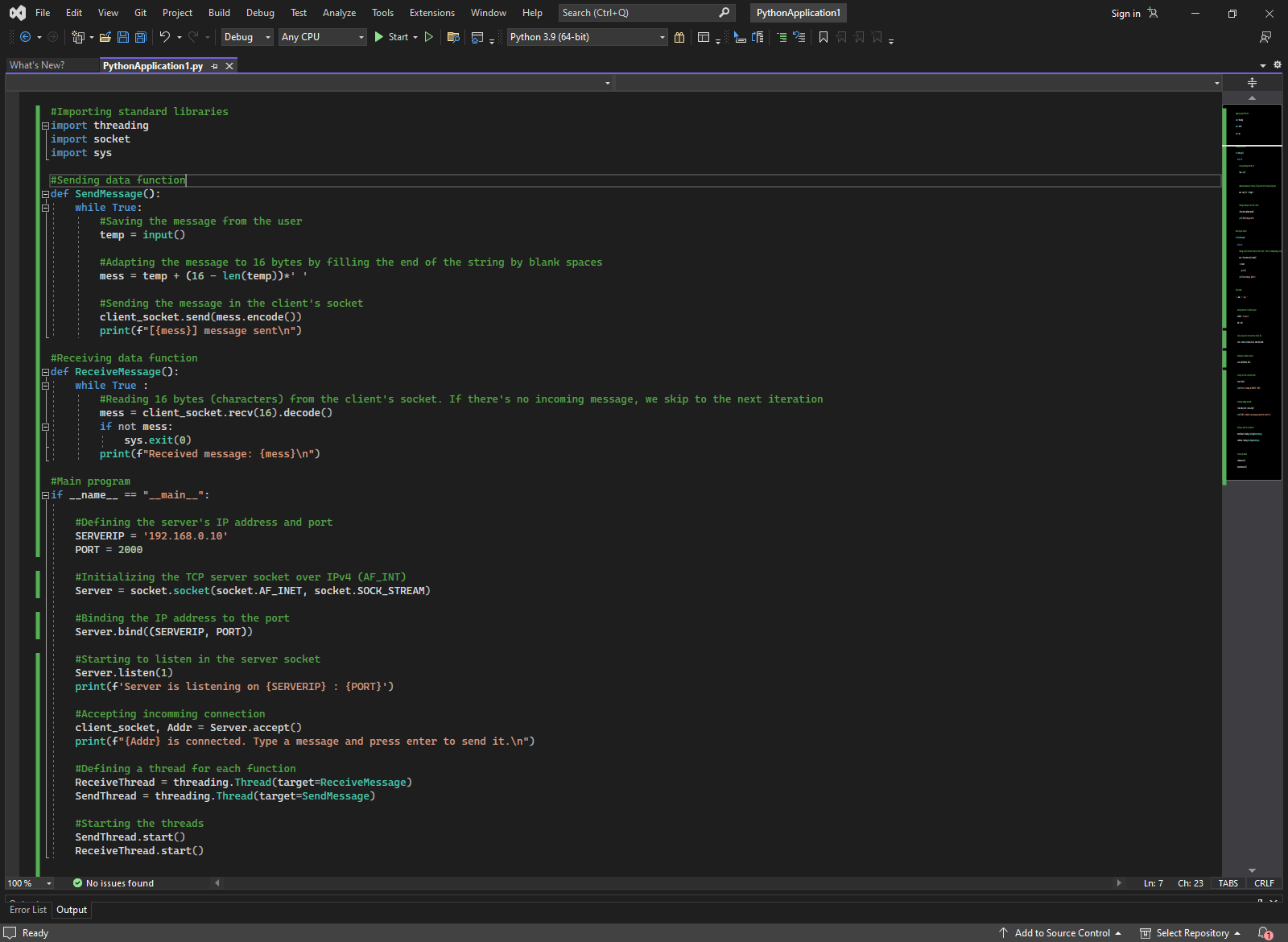Navigate backward with the blue arrow
1288x942 pixels.
pos(26,37)
